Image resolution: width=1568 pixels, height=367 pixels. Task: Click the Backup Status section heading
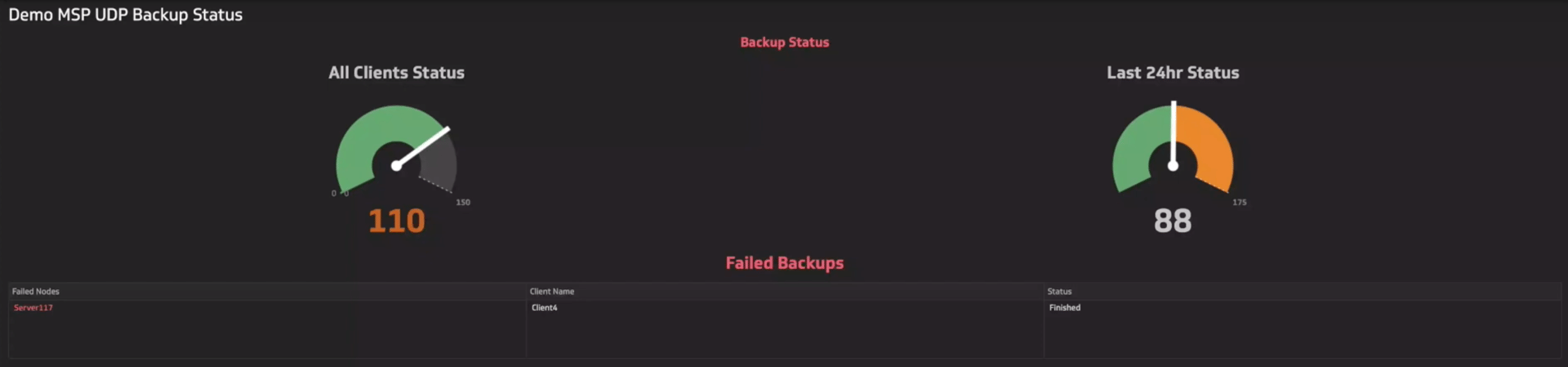click(x=784, y=43)
